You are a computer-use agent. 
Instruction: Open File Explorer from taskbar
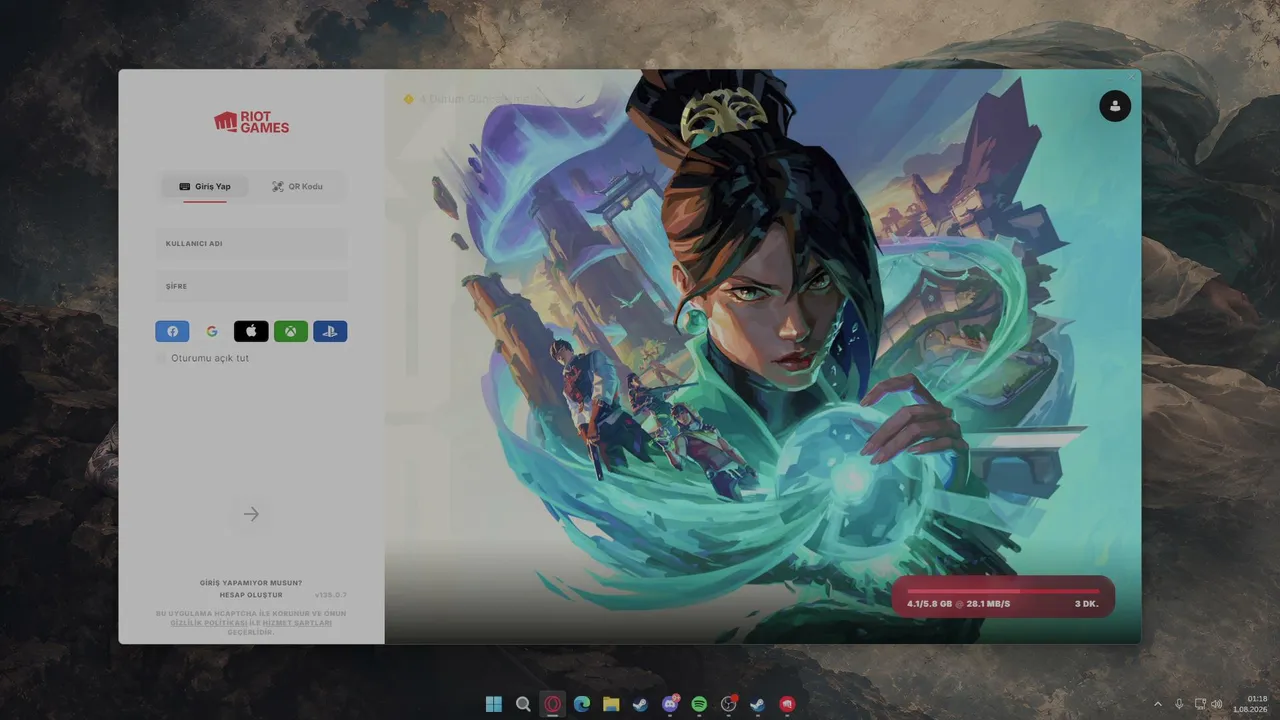click(611, 704)
